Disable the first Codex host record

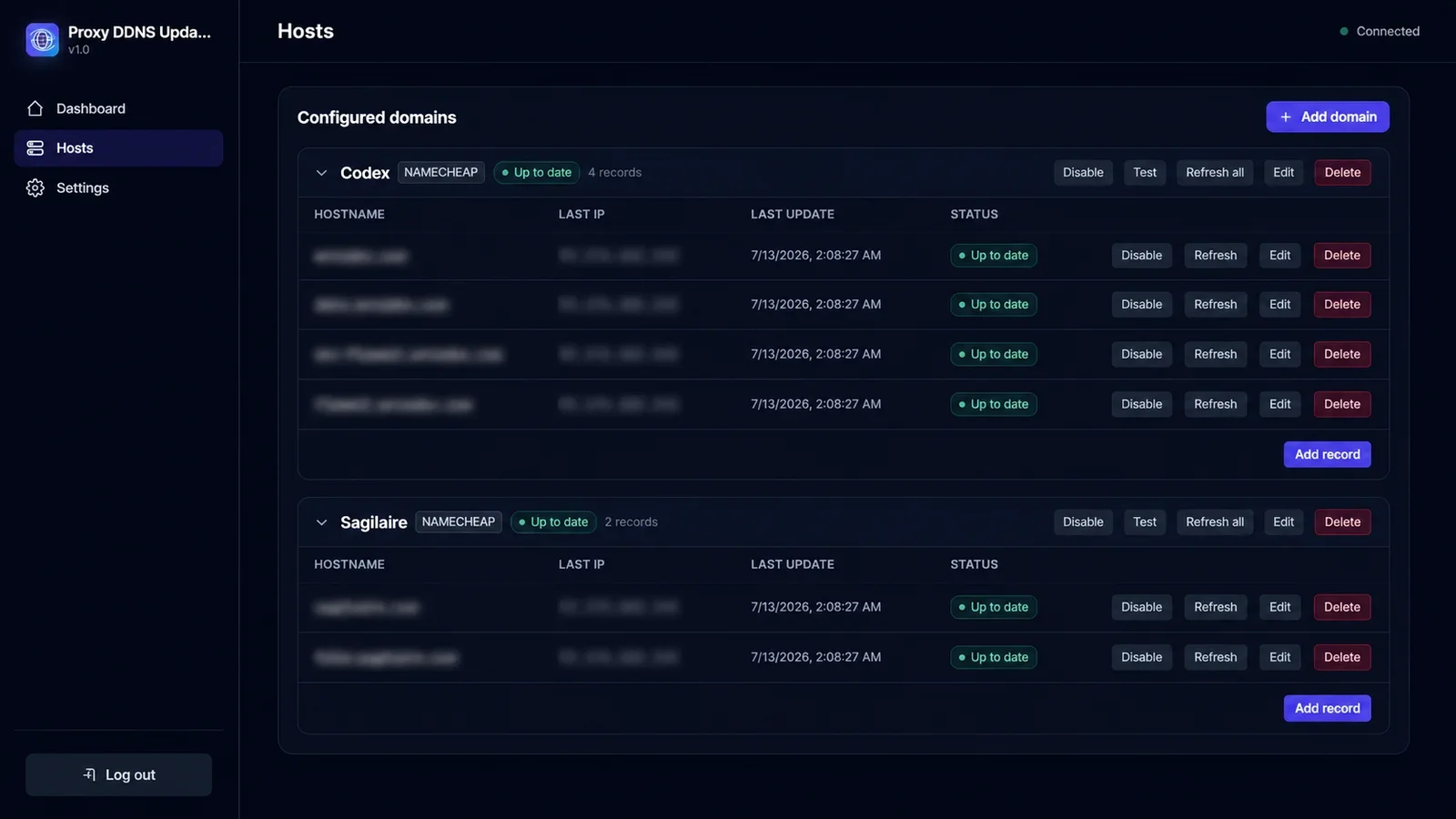[x=1141, y=256]
